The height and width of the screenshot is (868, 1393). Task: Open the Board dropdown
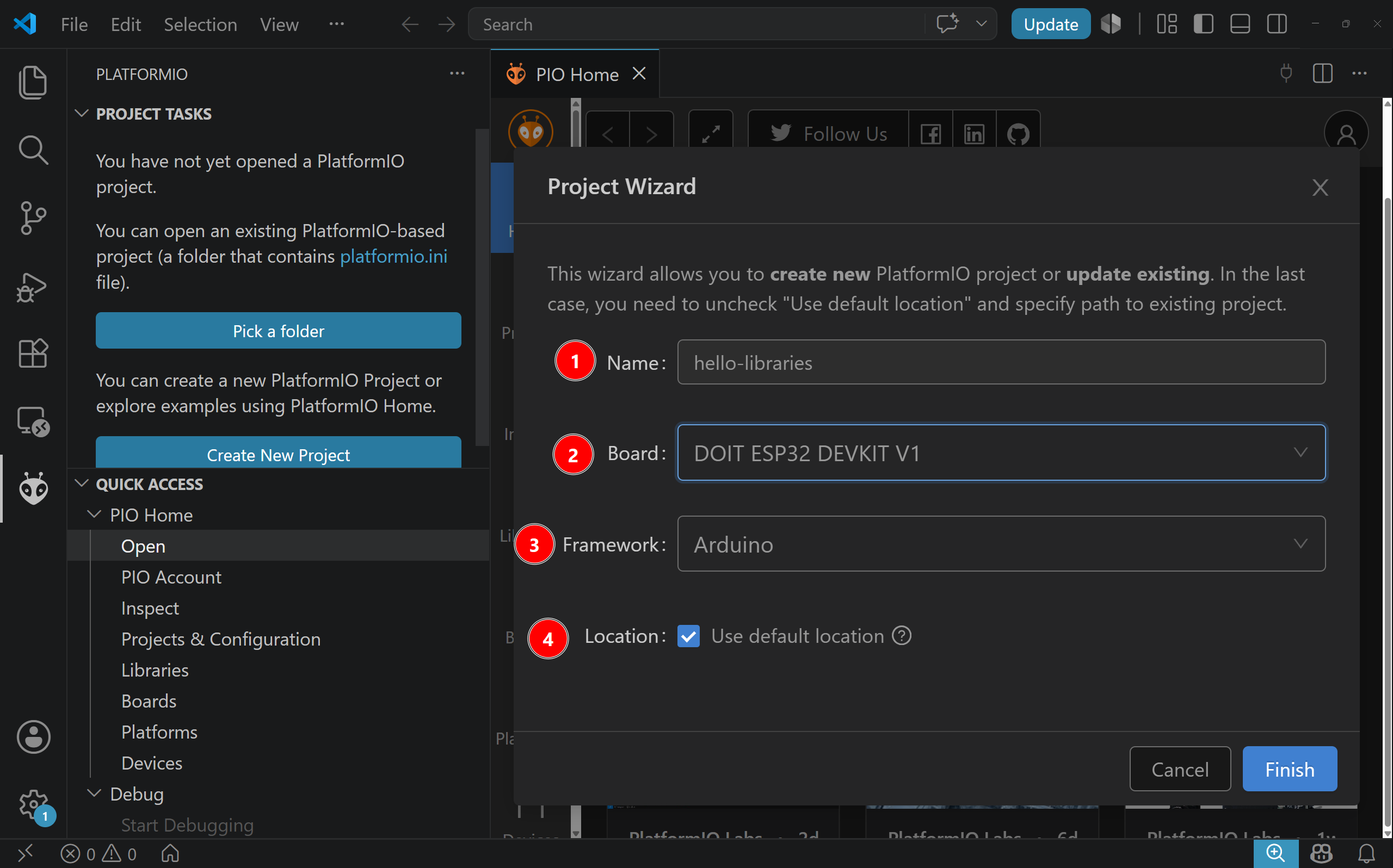click(x=1001, y=453)
